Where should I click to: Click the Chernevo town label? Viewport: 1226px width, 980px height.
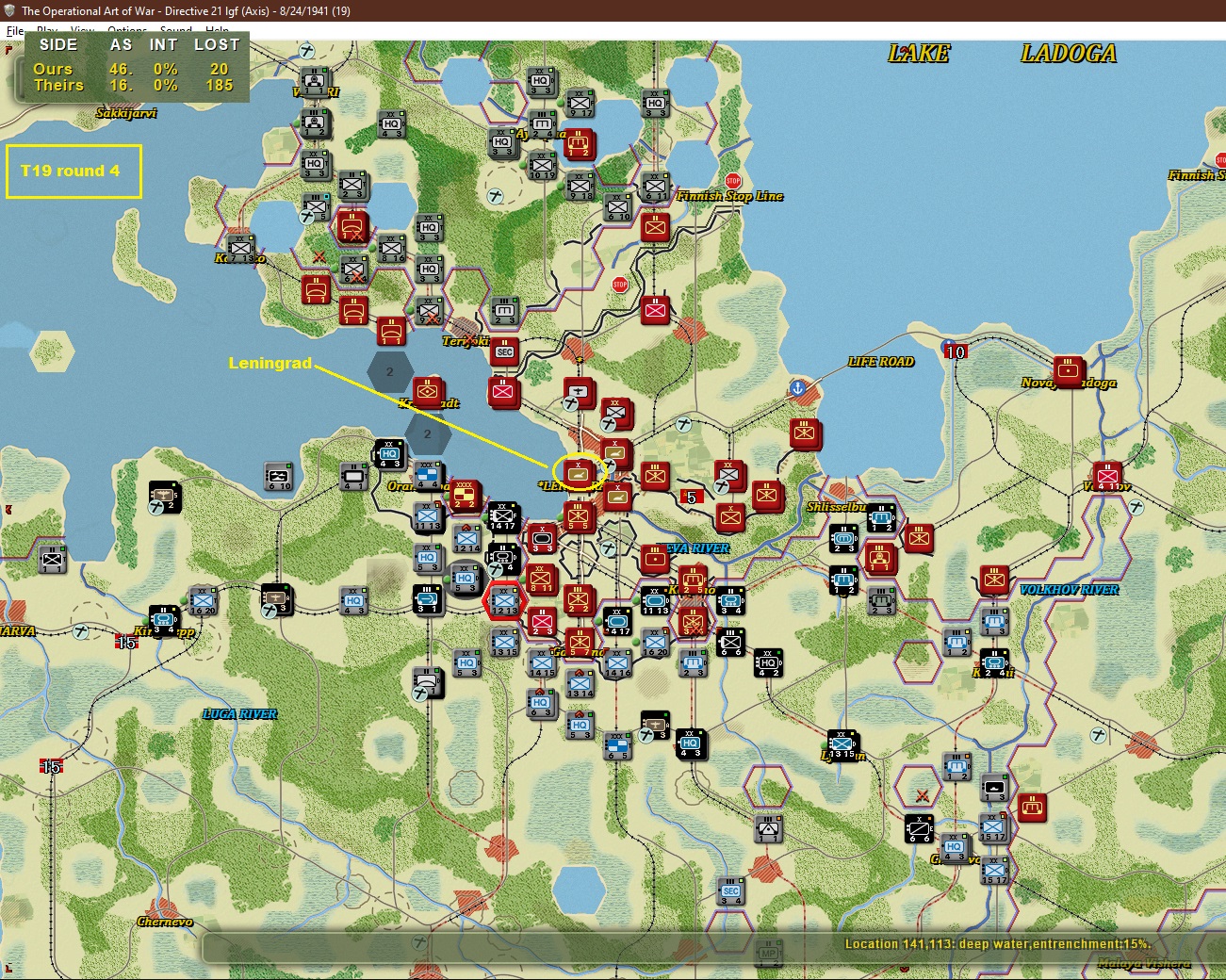tap(165, 922)
